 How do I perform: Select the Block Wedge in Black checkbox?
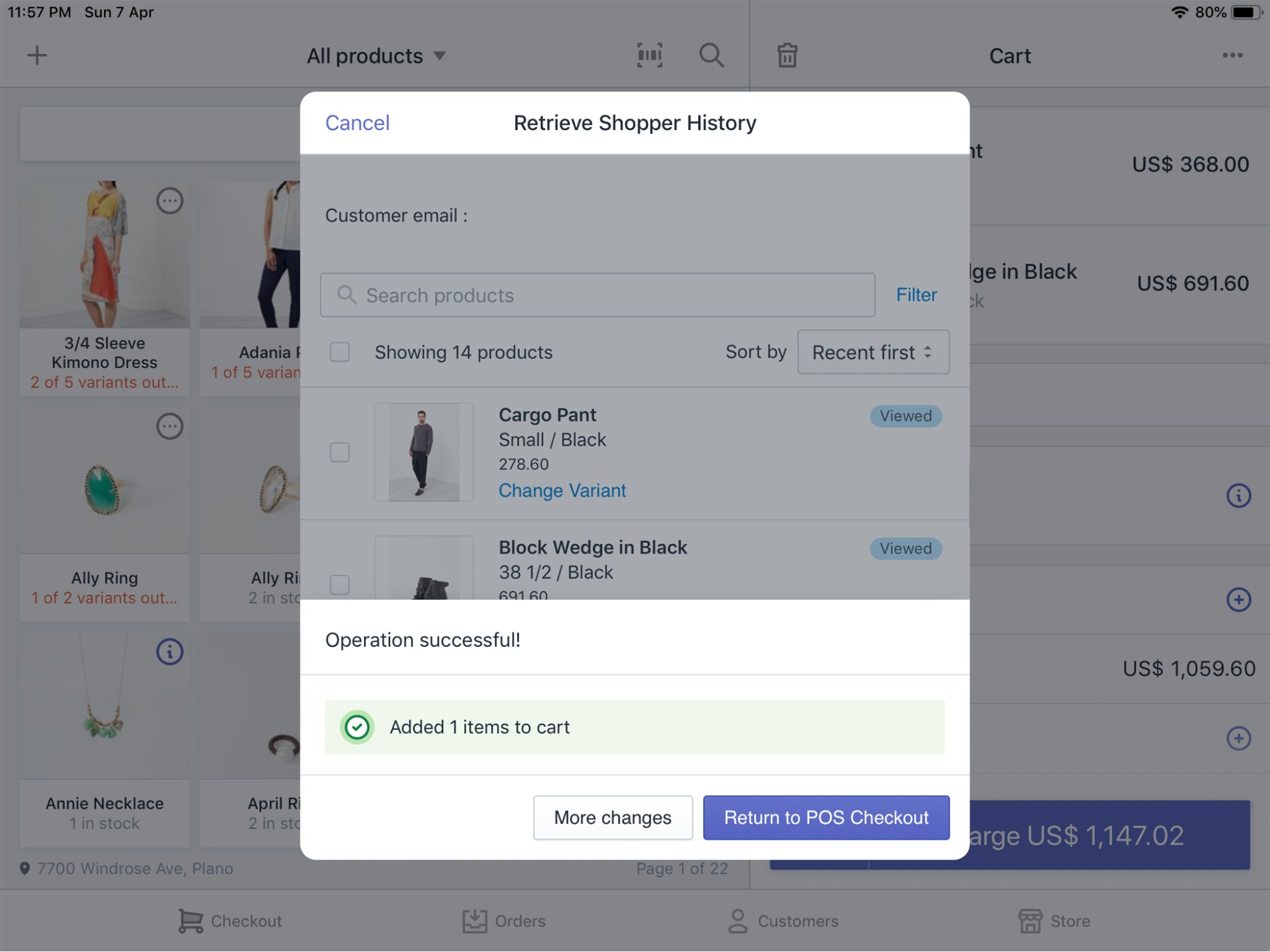pyautogui.click(x=340, y=584)
